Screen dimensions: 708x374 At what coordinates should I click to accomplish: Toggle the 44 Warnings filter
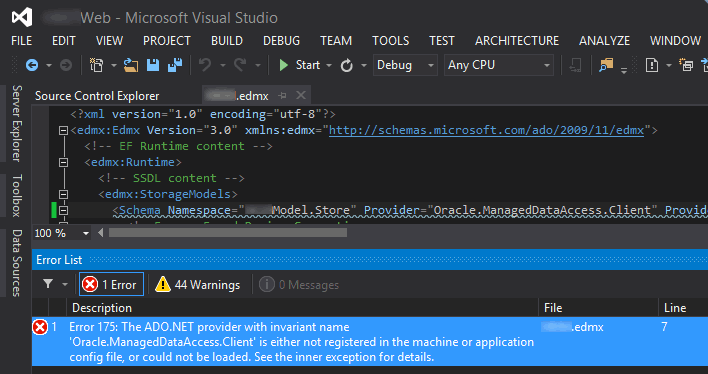click(x=197, y=285)
